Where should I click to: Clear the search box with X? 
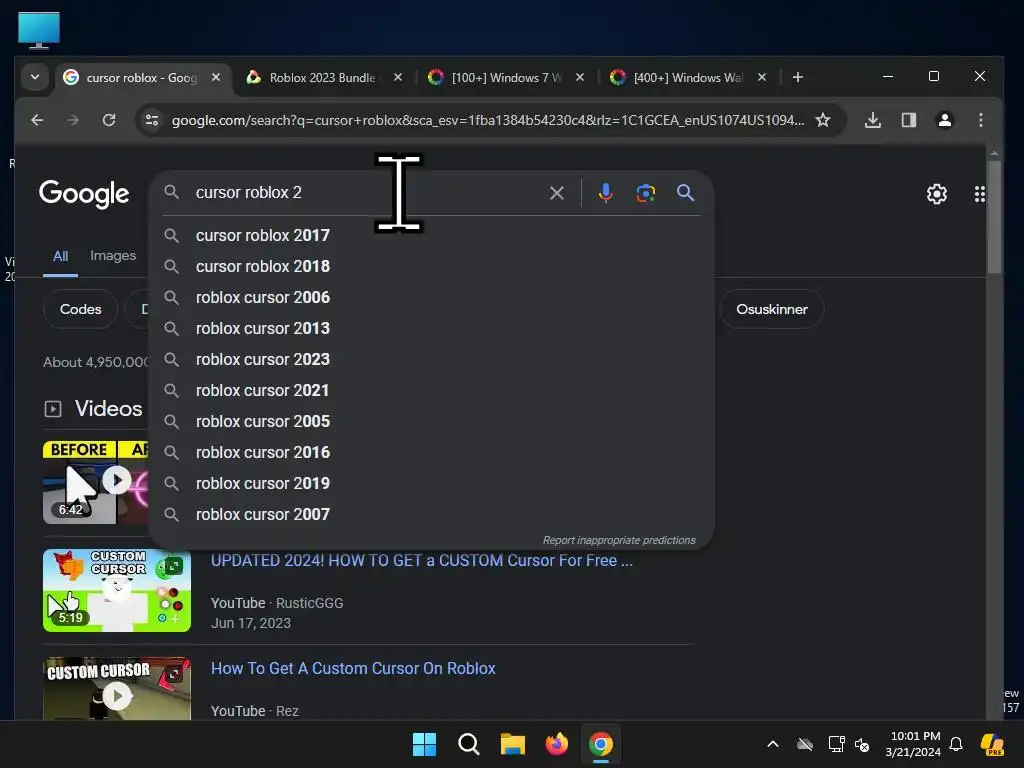[x=557, y=193]
